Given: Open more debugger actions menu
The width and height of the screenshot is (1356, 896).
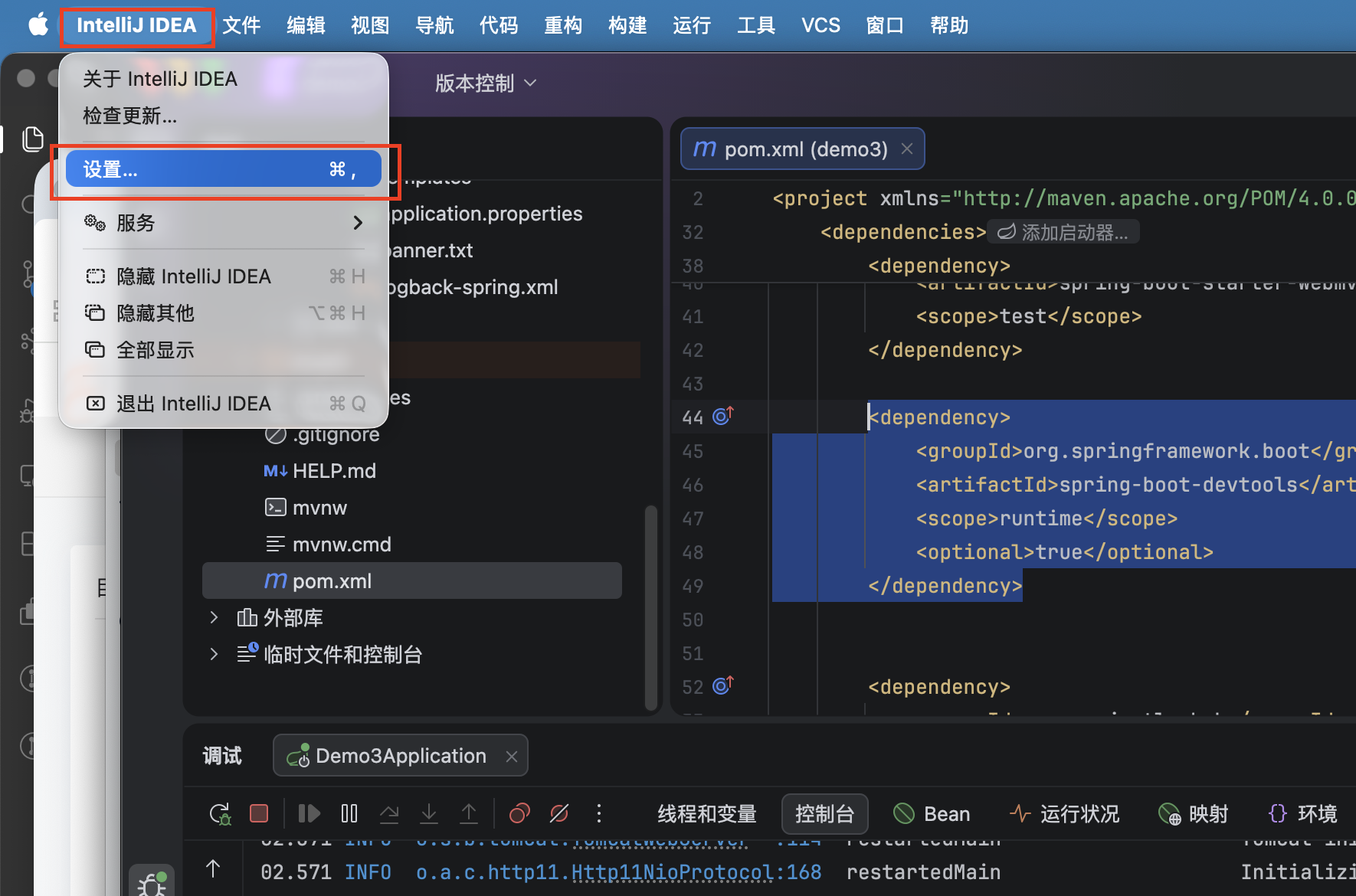Looking at the screenshot, I should [x=599, y=813].
